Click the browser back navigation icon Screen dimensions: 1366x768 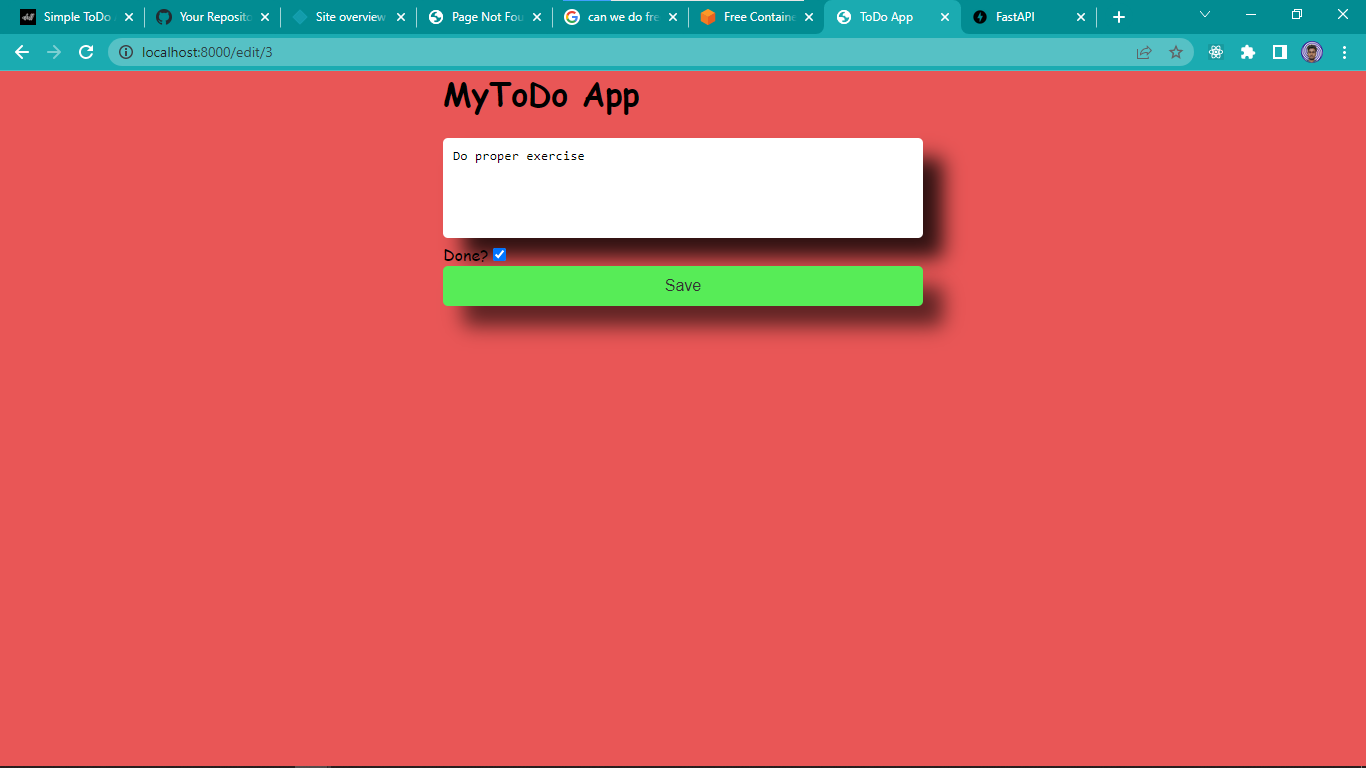21,51
